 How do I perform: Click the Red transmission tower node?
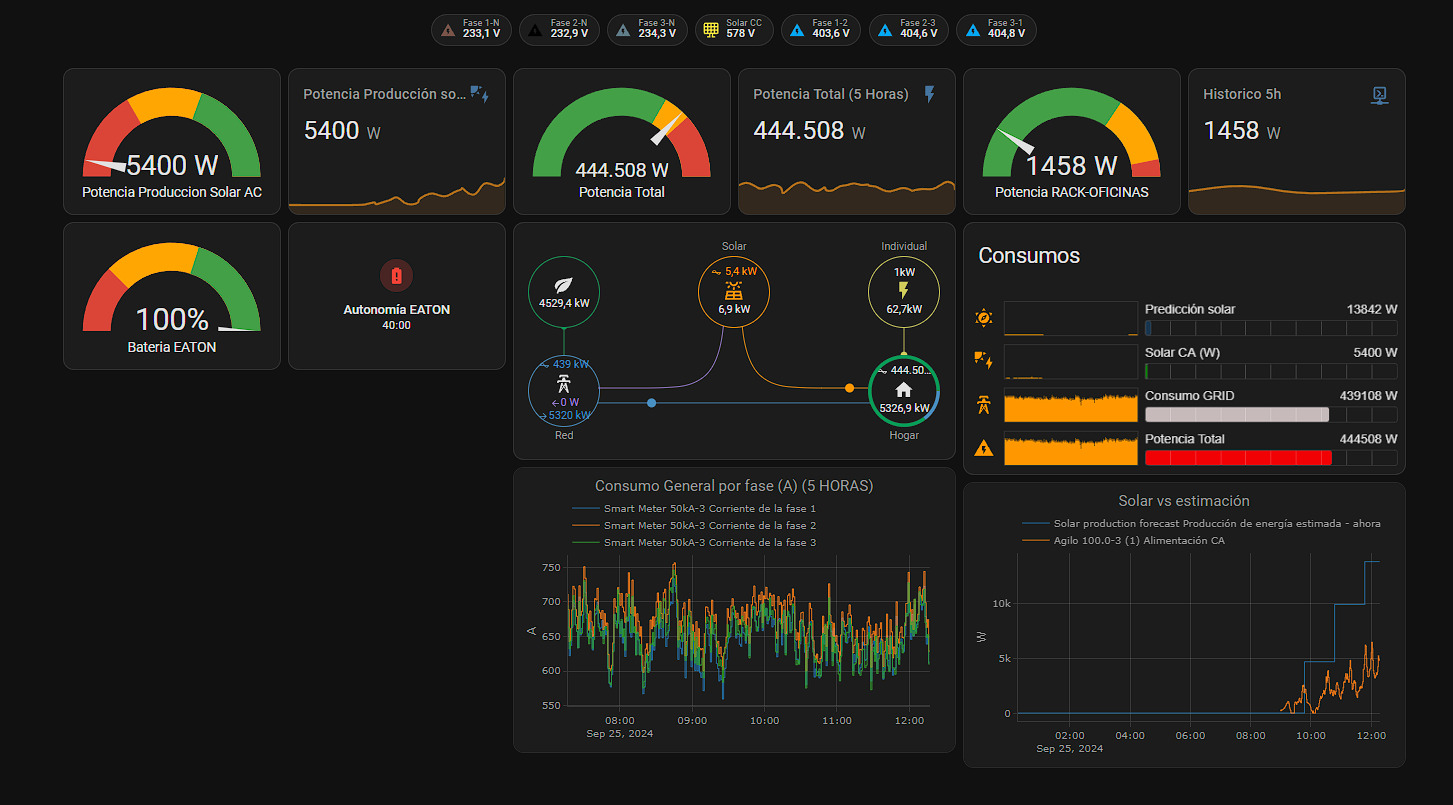[564, 391]
